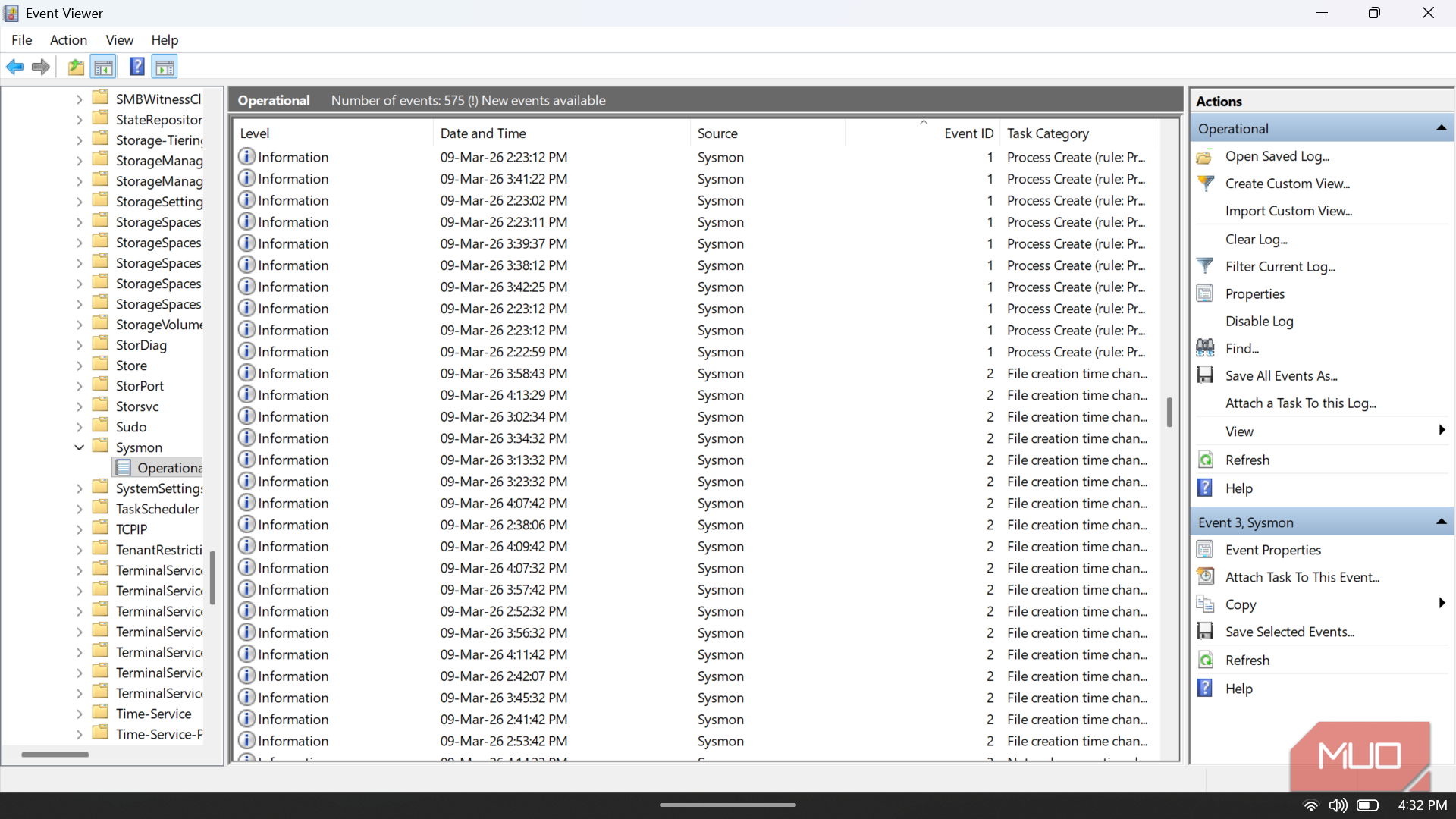Click the Up One Level folder icon

point(76,67)
